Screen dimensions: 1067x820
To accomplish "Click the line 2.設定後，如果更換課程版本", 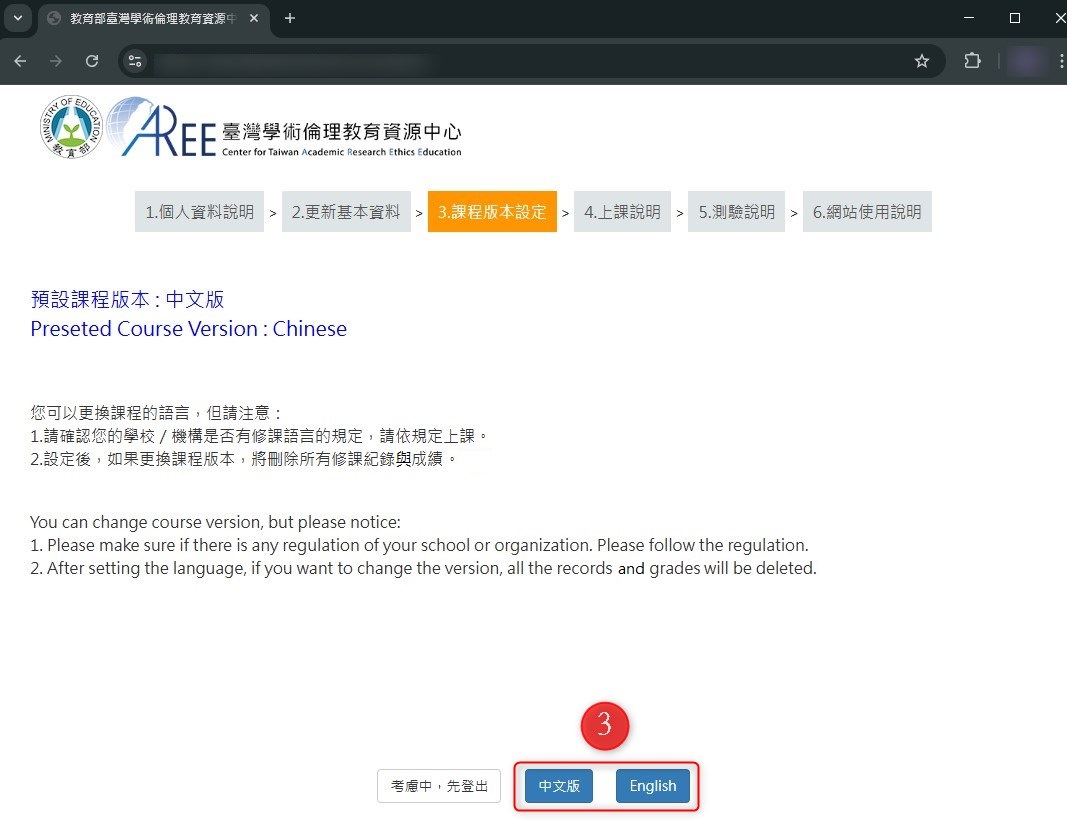I will pyautogui.click(x=243, y=459).
